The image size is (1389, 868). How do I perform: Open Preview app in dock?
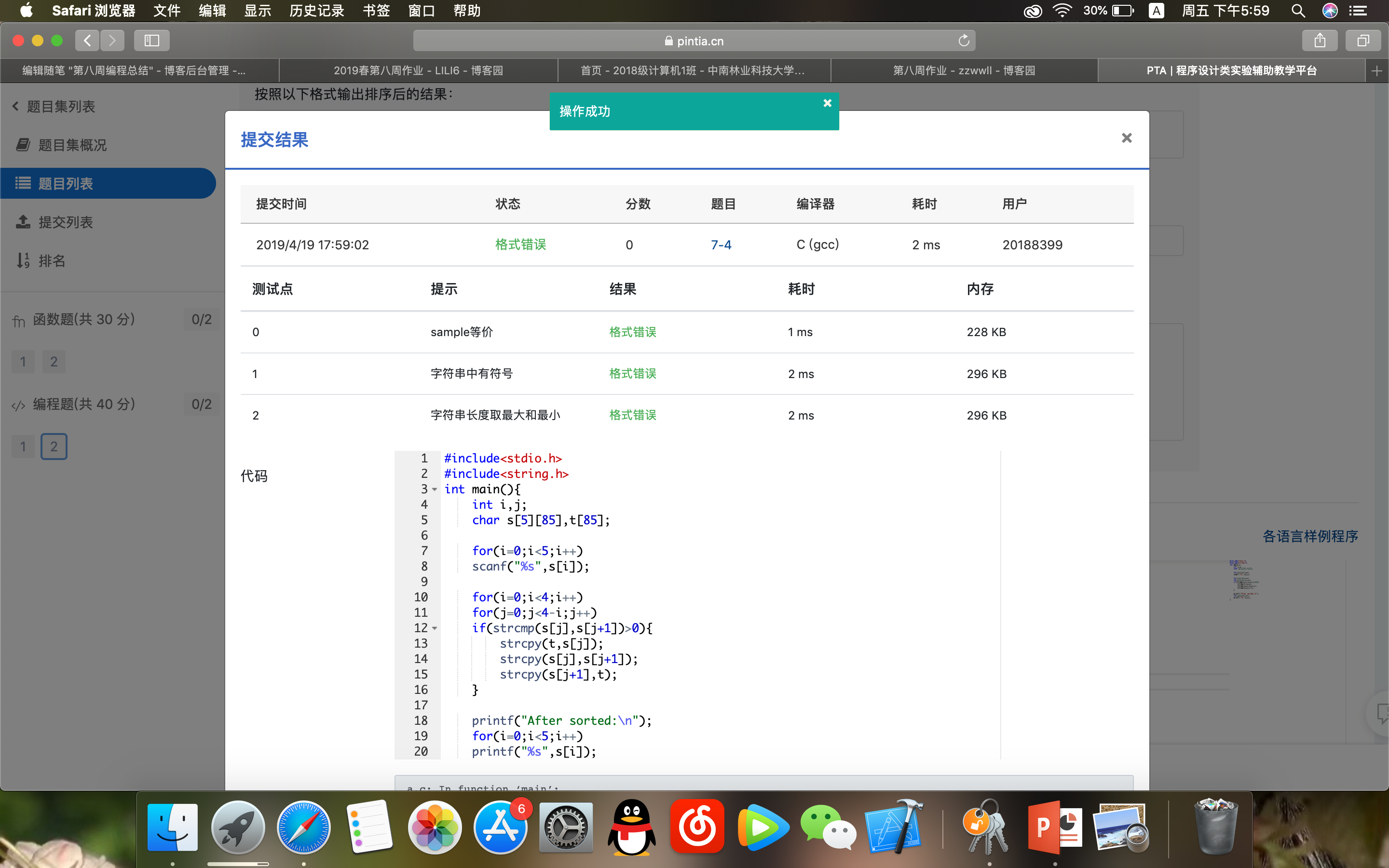pos(1120,827)
